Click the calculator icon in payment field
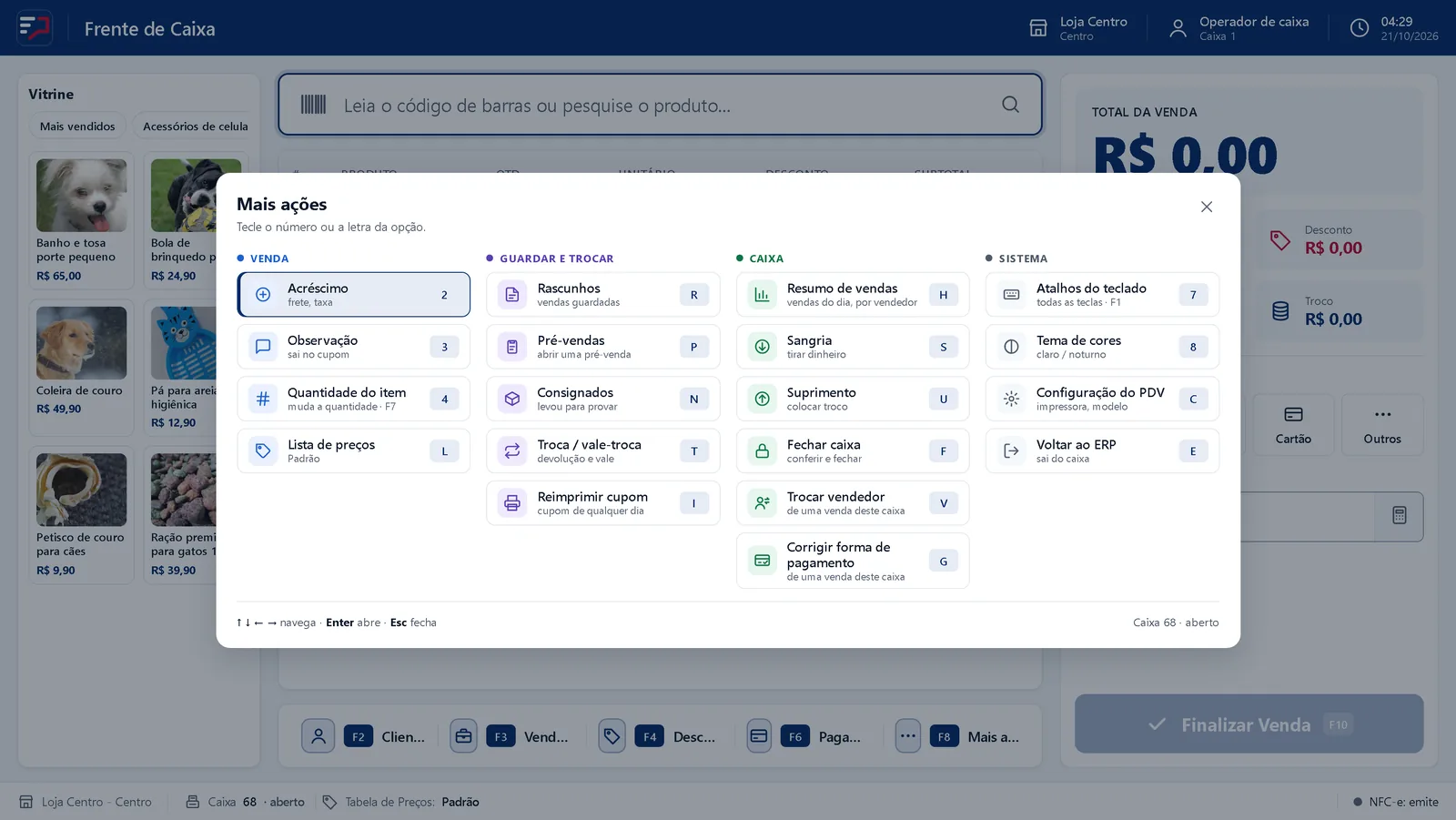Image resolution: width=1456 pixels, height=820 pixels. click(x=1400, y=516)
